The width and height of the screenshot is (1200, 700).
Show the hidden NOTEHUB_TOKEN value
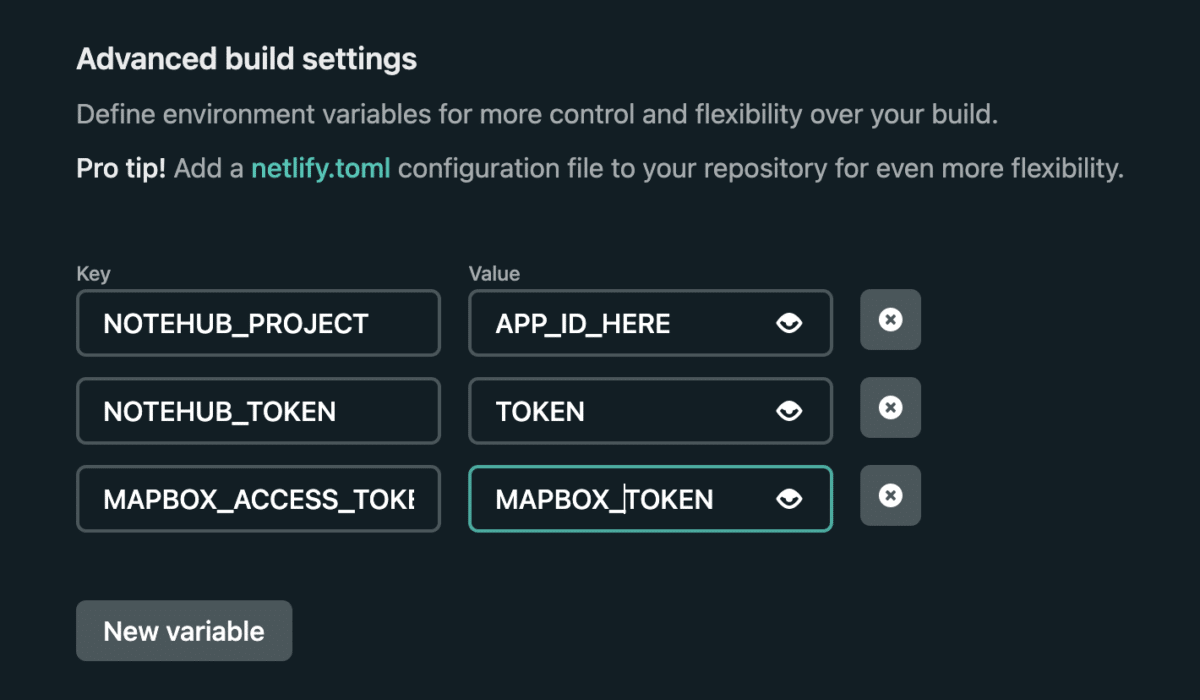coord(789,410)
